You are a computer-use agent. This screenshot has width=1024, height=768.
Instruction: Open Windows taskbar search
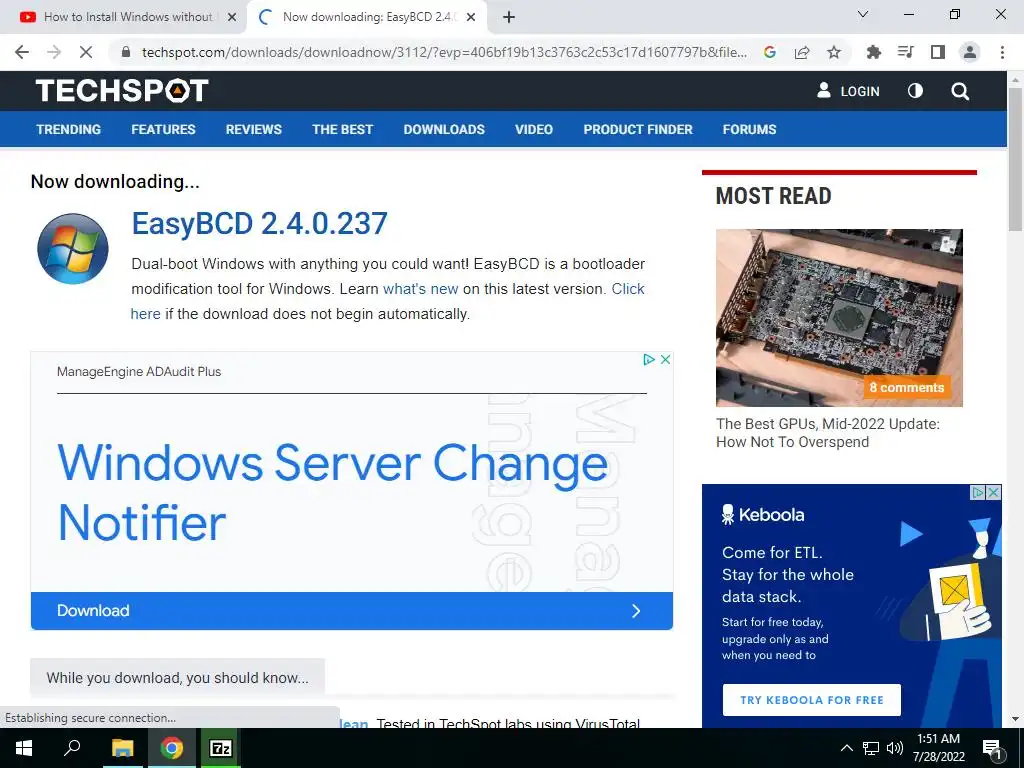[x=72, y=748]
